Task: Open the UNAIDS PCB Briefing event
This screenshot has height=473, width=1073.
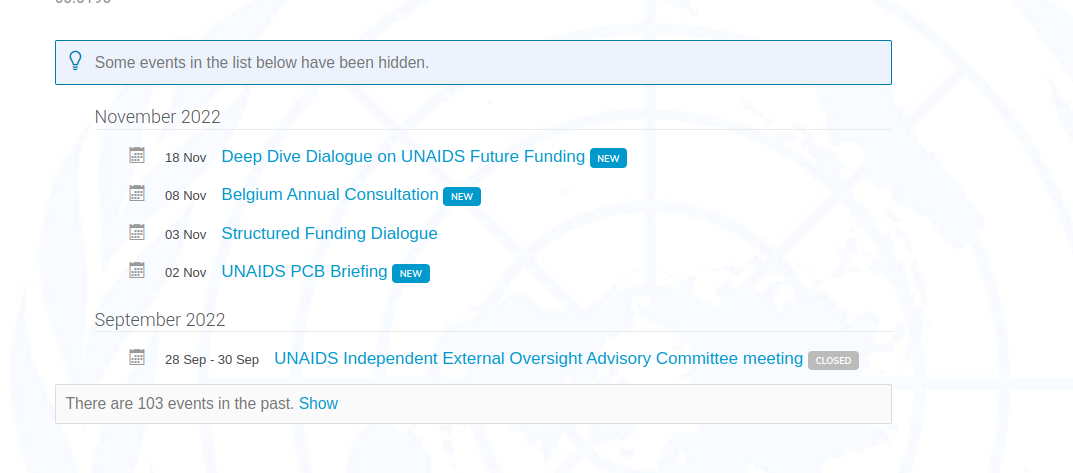Action: pos(305,272)
